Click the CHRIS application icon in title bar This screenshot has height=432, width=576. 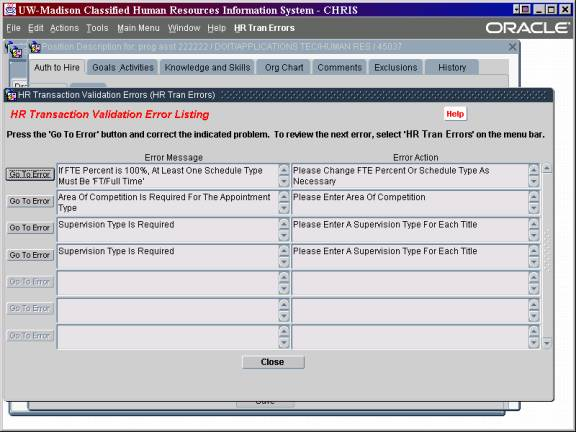coord(10,10)
